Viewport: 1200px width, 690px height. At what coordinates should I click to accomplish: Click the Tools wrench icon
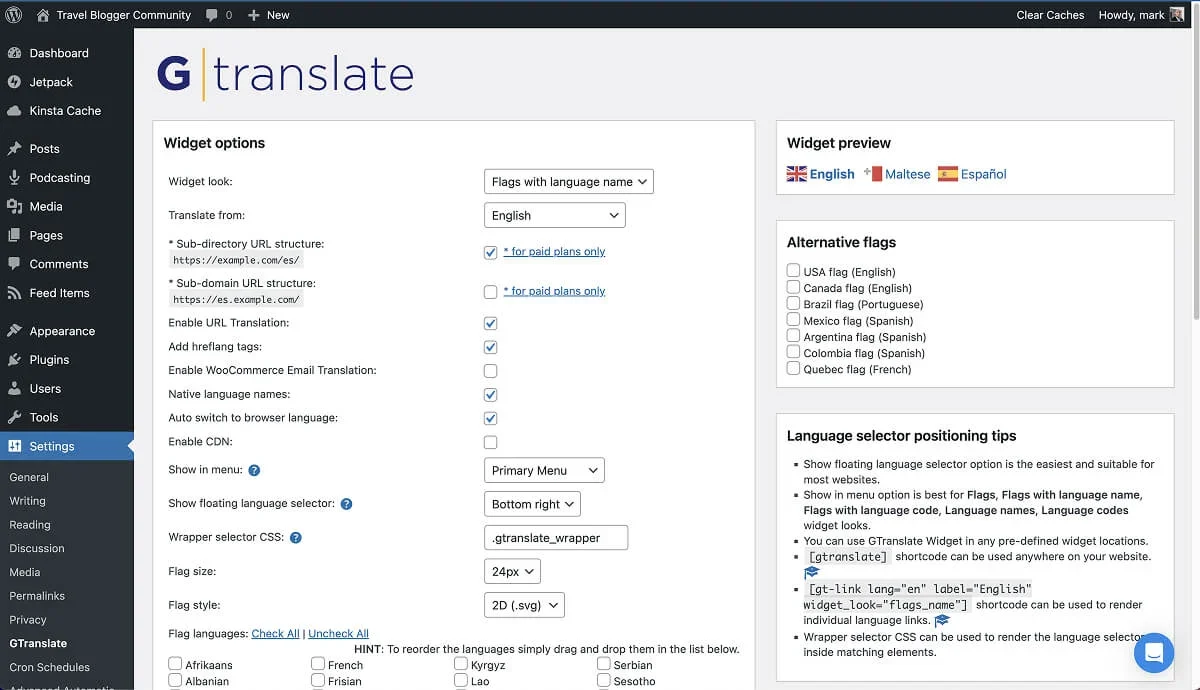pyautogui.click(x=14, y=417)
